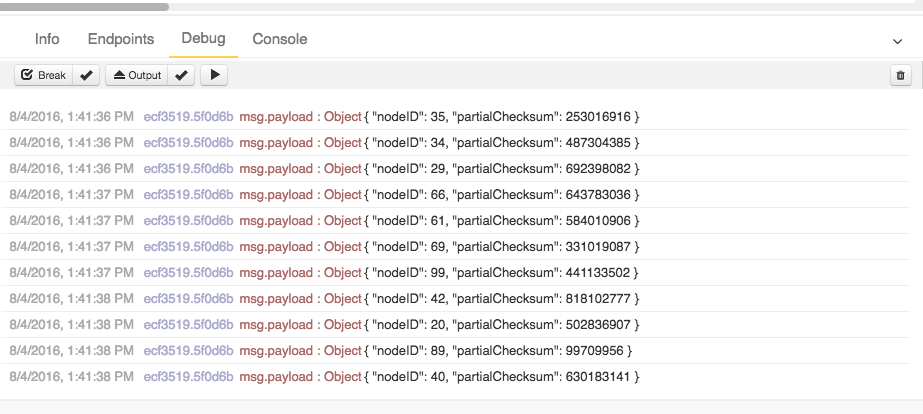Click node ID link in nodeID 35 row
Image resolution: width=923 pixels, height=414 pixels.
click(x=188, y=117)
